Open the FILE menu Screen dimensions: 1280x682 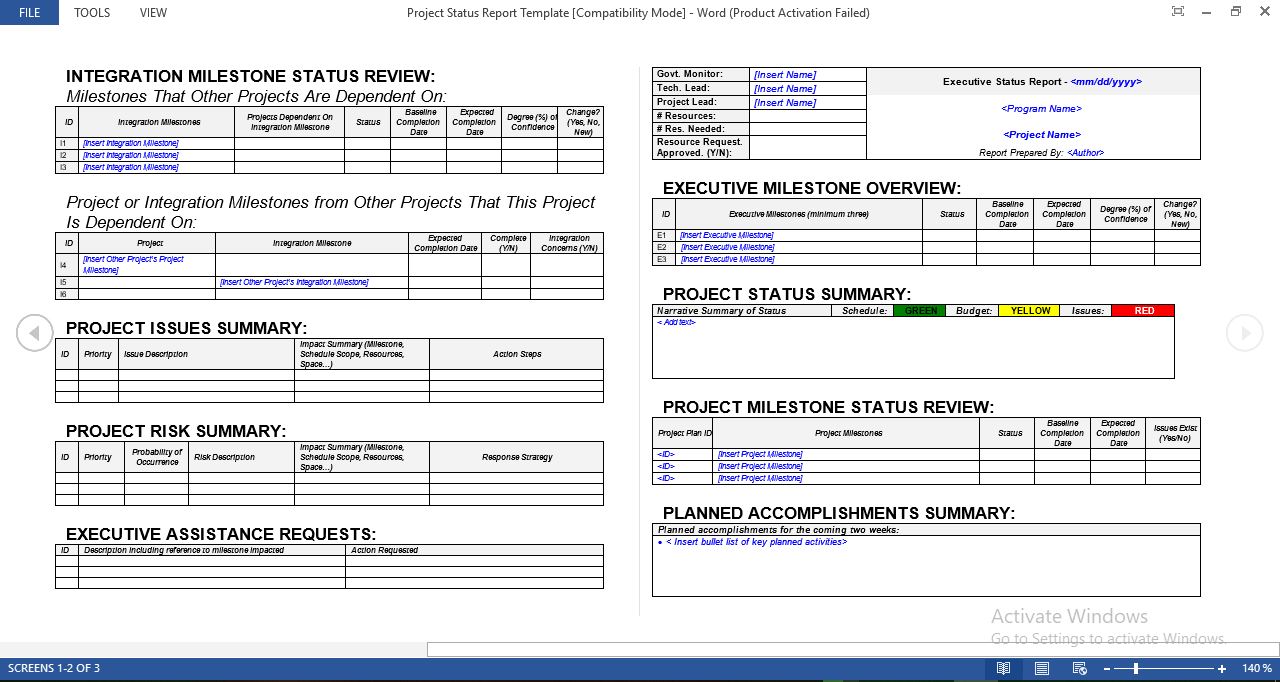coord(29,12)
